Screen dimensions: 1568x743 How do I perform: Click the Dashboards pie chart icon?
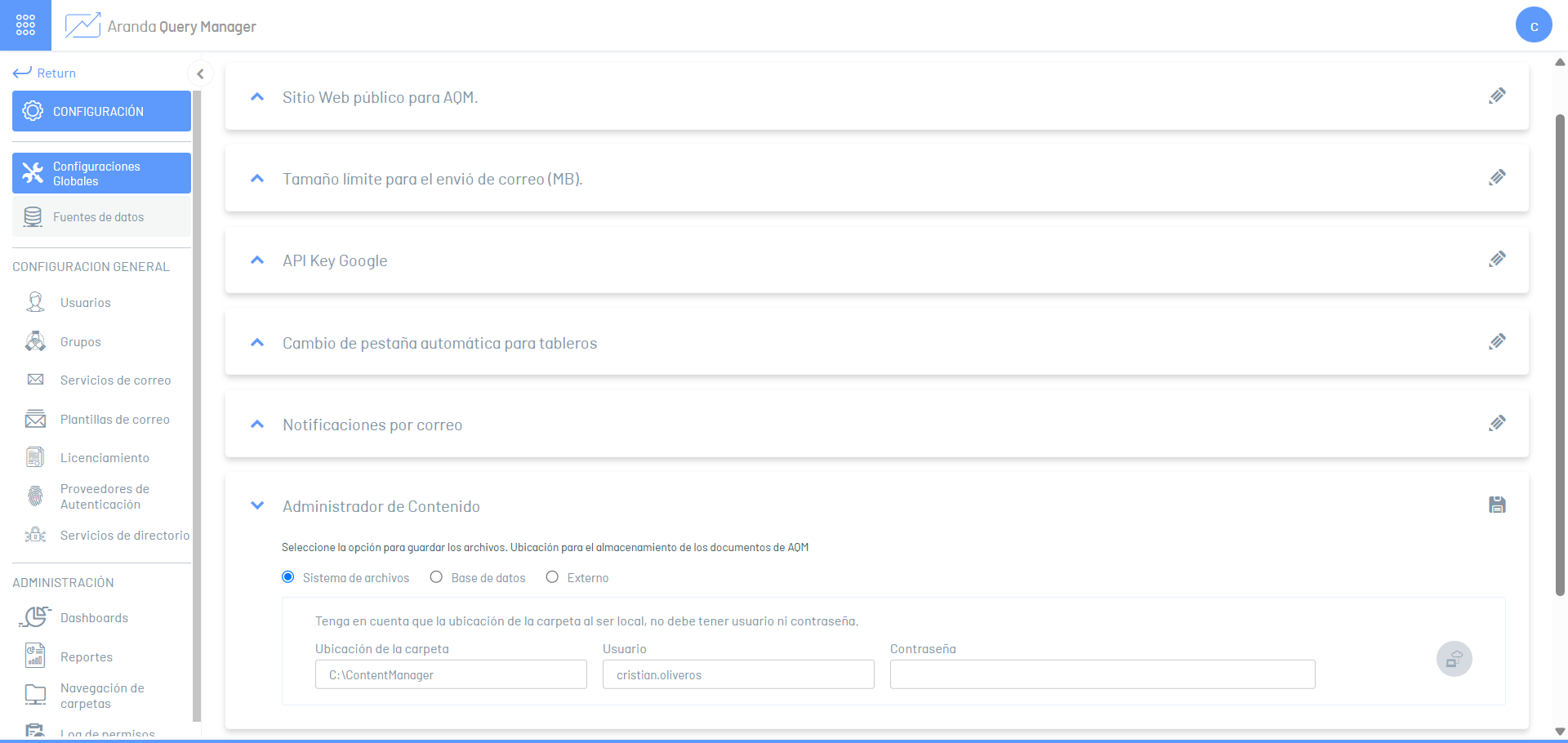point(35,617)
